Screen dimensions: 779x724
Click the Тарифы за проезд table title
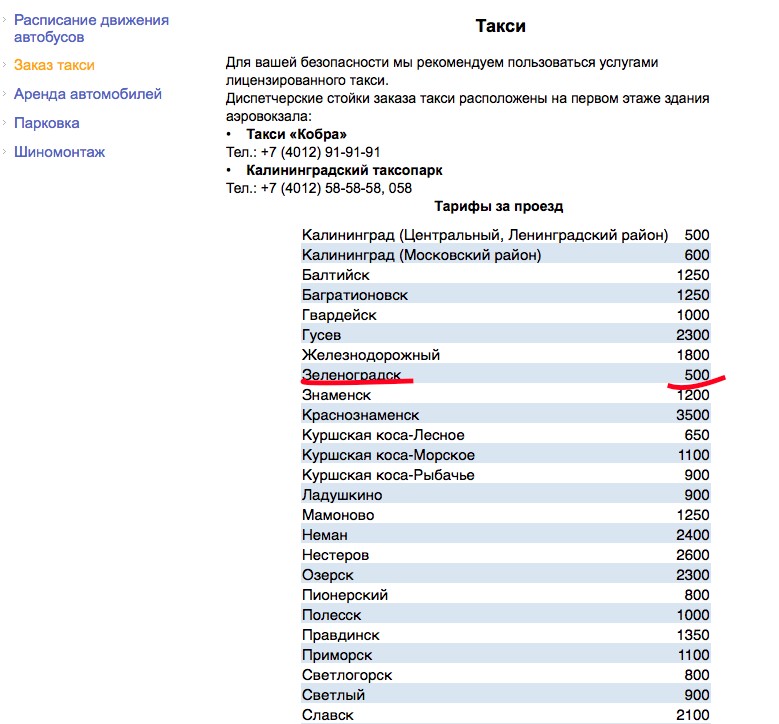coord(499,207)
